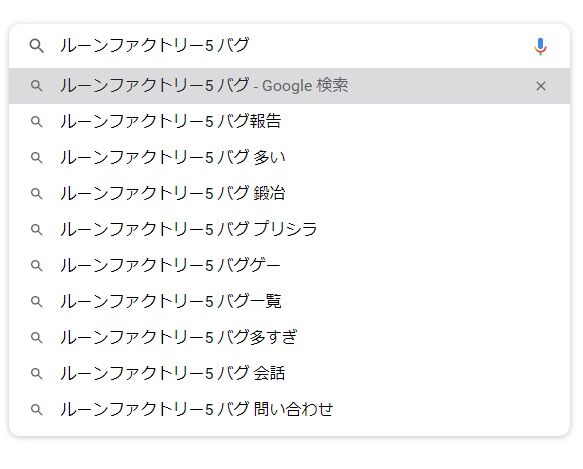Screen dimensions: 583x469
Task: Select the 'ルーンファクトリー5 バグ 問い合わせ' suggestion
Action: (289, 409)
